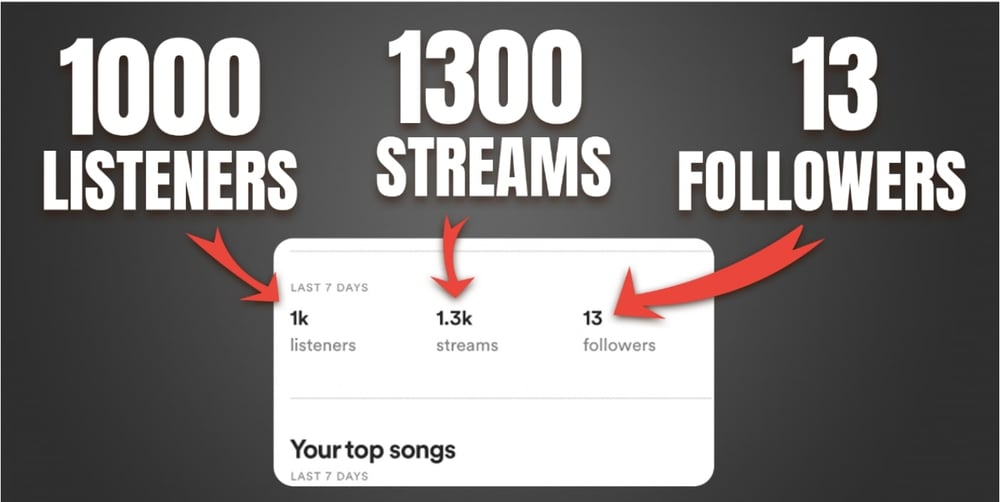This screenshot has height=502, width=1000.
Task: Click the big 'LISTENERS' headline text
Action: coord(170,179)
